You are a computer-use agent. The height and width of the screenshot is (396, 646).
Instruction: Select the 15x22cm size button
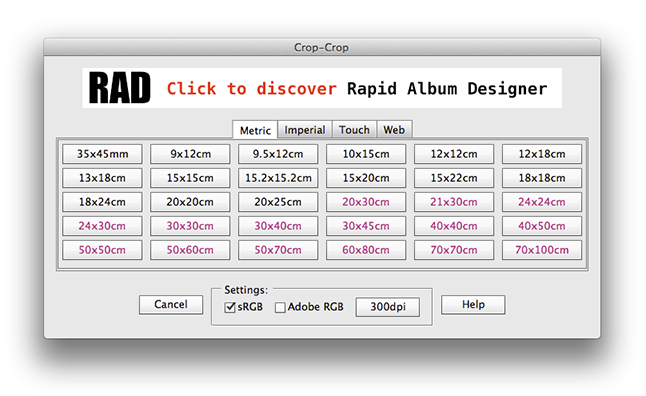pyautogui.click(x=454, y=178)
